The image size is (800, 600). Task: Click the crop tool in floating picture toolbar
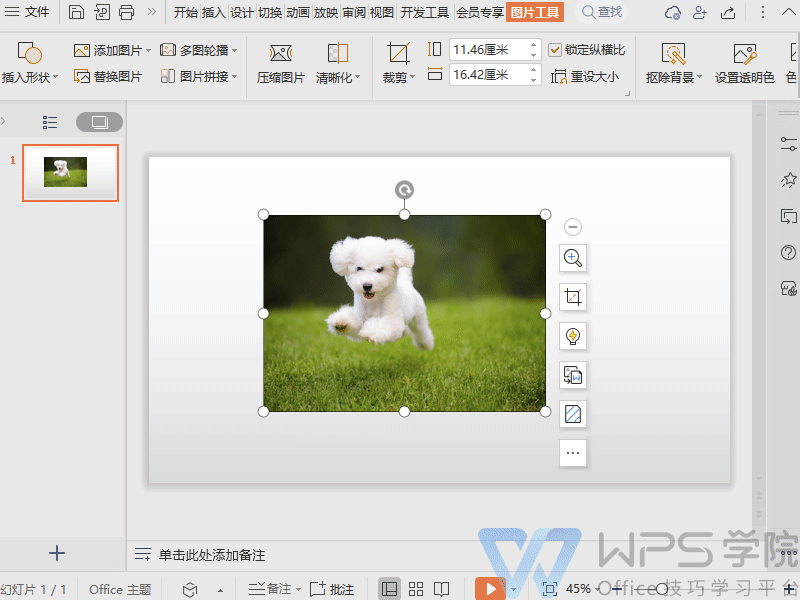(573, 297)
